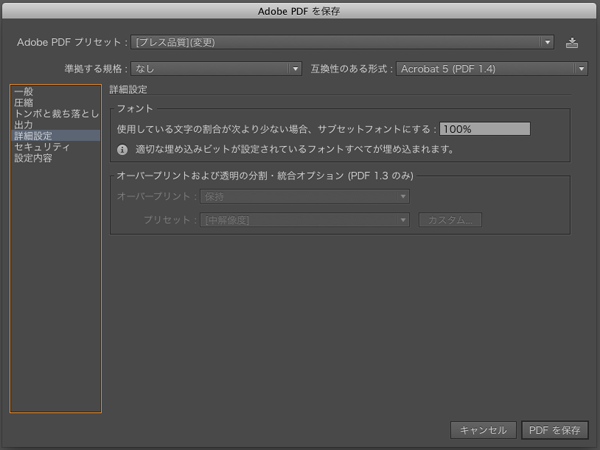Image resolution: width=600 pixels, height=450 pixels.
Task: Click the subset font 100% input field
Action: pyautogui.click(x=484, y=129)
